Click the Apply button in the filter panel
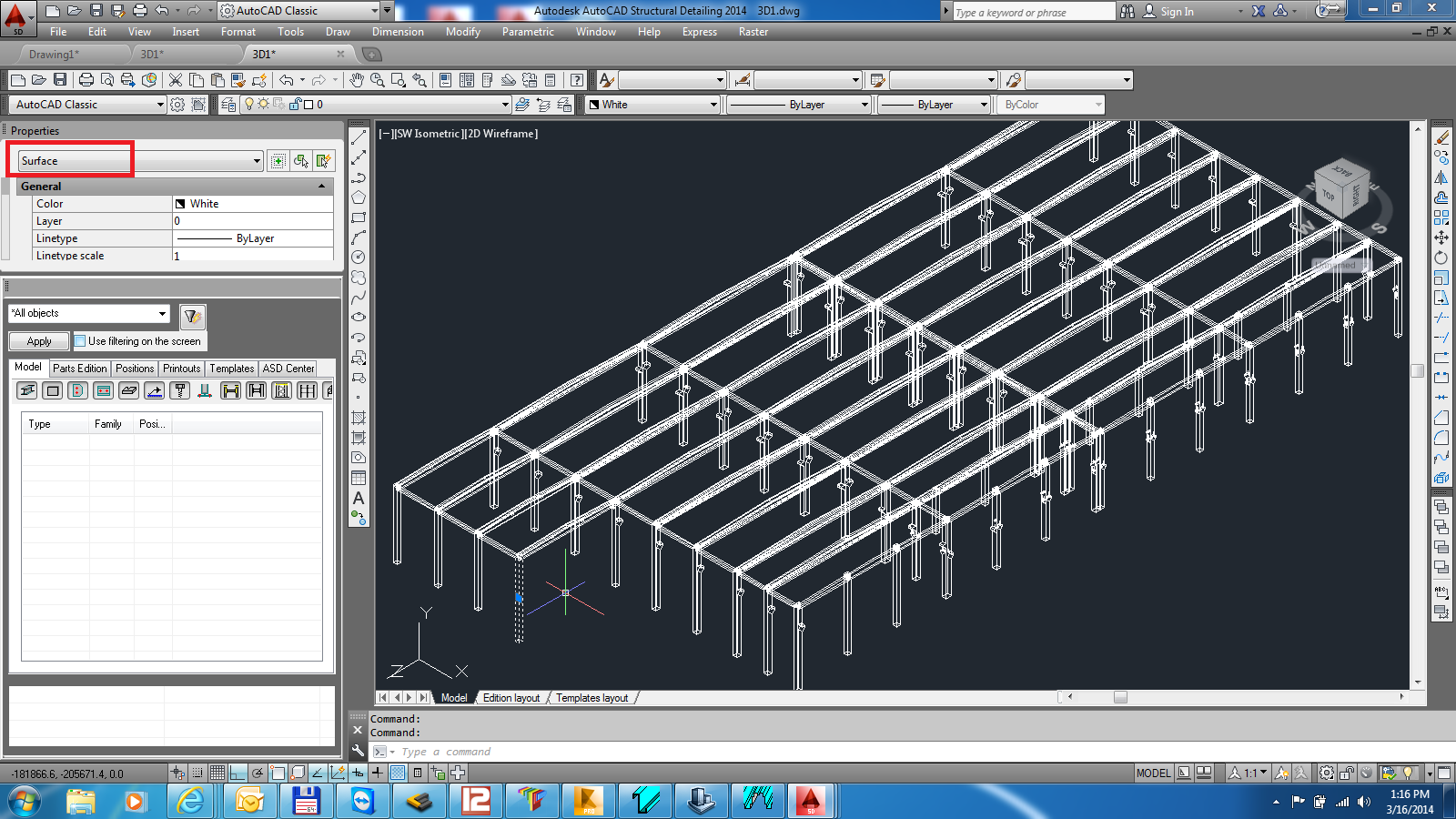This screenshot has height=819, width=1456. (37, 341)
